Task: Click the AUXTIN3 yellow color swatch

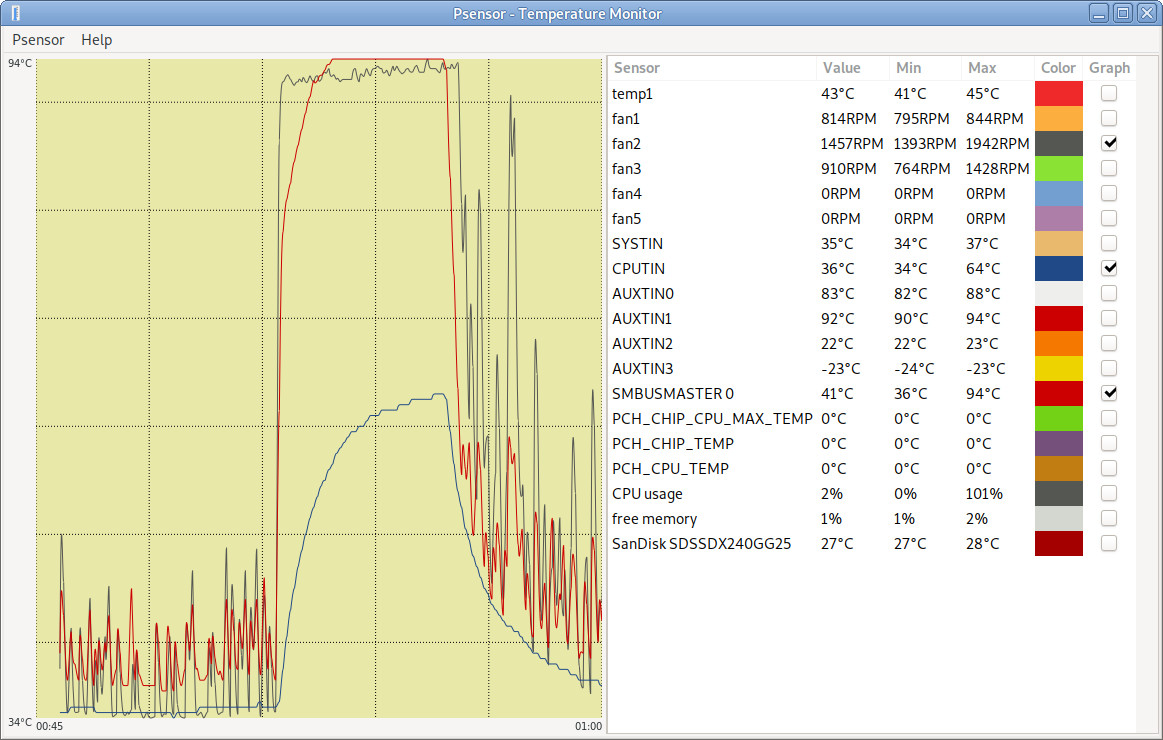Action: pos(1058,369)
